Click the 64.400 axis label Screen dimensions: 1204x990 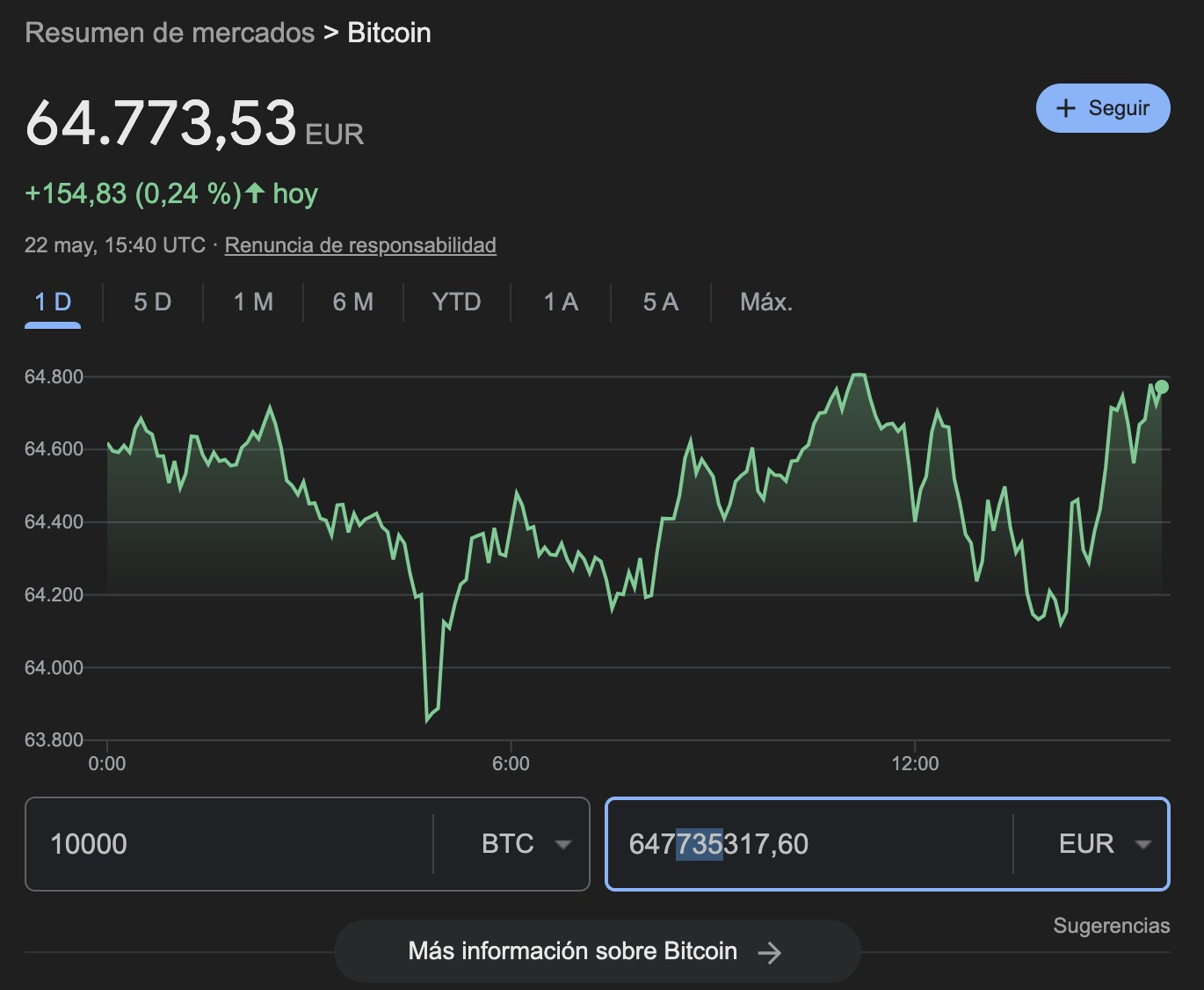click(x=54, y=522)
